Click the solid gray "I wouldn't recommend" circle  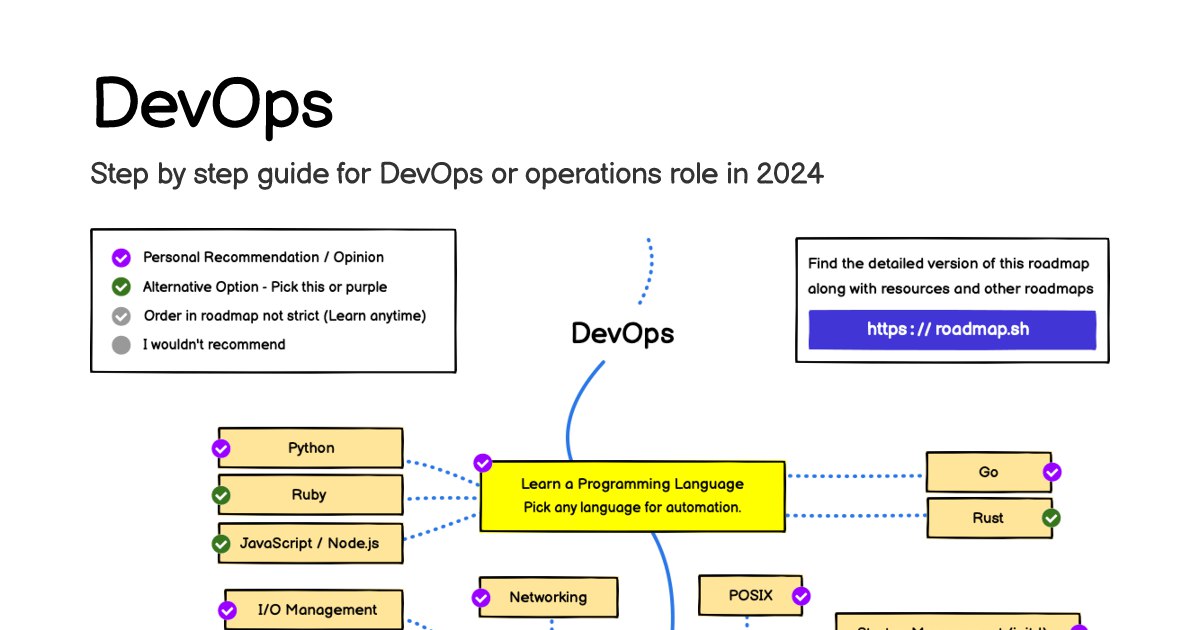(x=121, y=345)
